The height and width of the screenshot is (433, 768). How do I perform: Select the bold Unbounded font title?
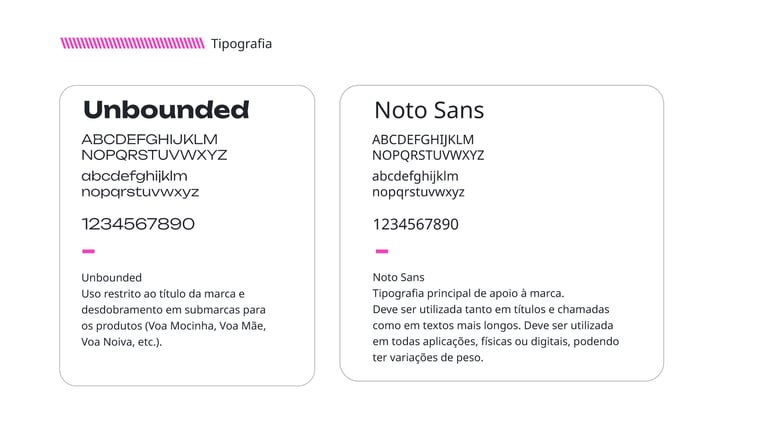(x=166, y=110)
